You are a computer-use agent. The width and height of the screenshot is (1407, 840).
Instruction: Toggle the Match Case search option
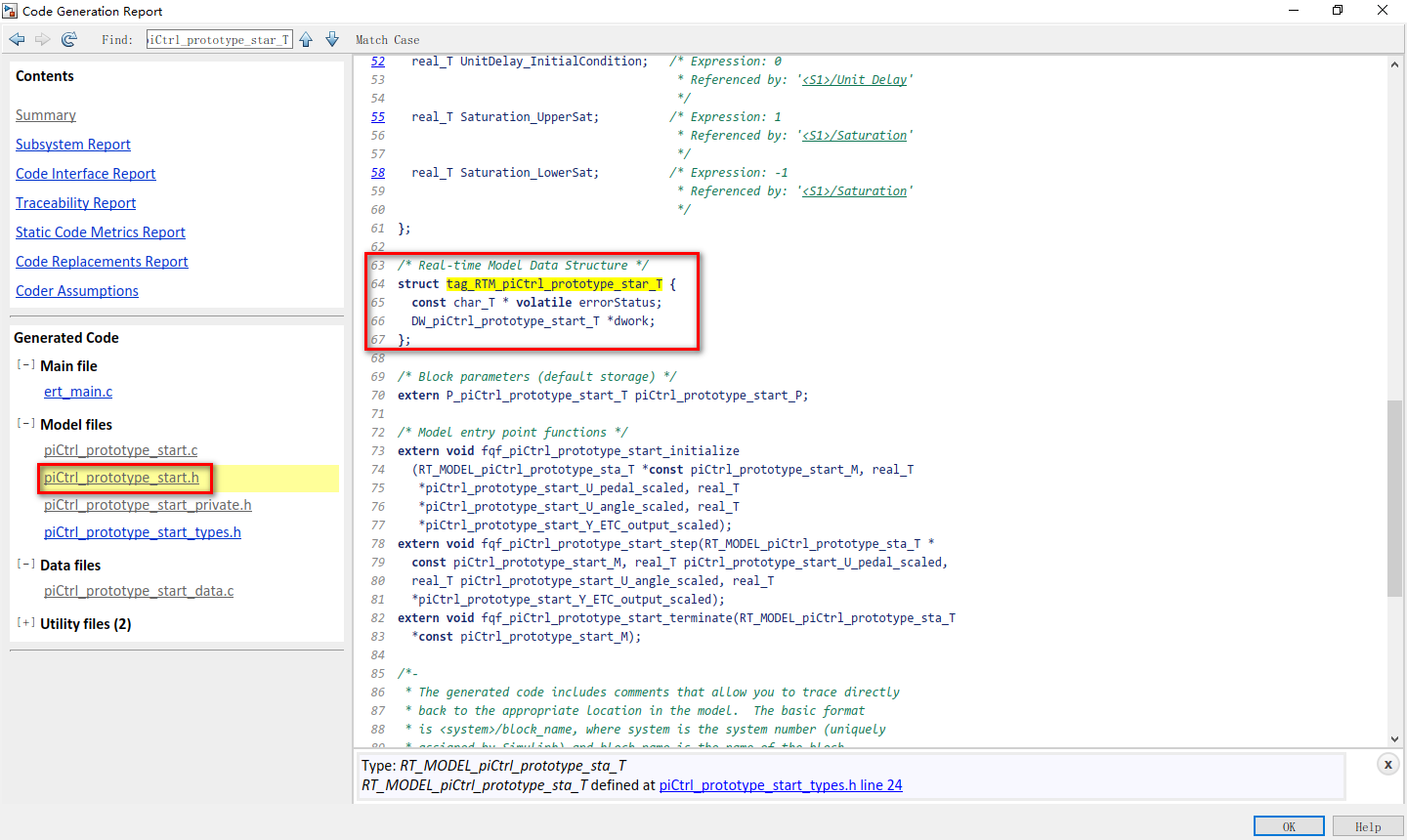coord(387,40)
